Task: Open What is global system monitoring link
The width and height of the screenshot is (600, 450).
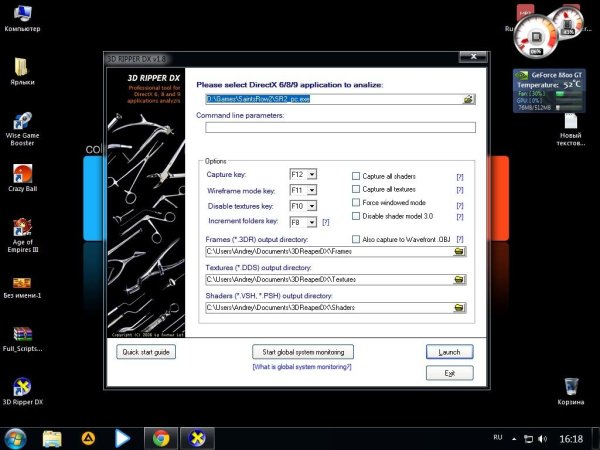Action: tap(302, 367)
